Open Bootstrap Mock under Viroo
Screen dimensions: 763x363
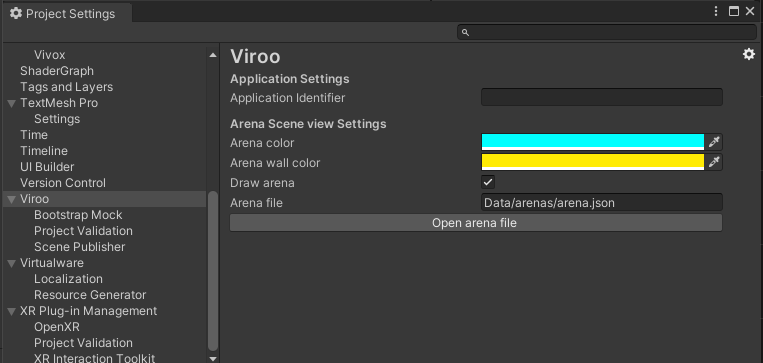tap(78, 215)
